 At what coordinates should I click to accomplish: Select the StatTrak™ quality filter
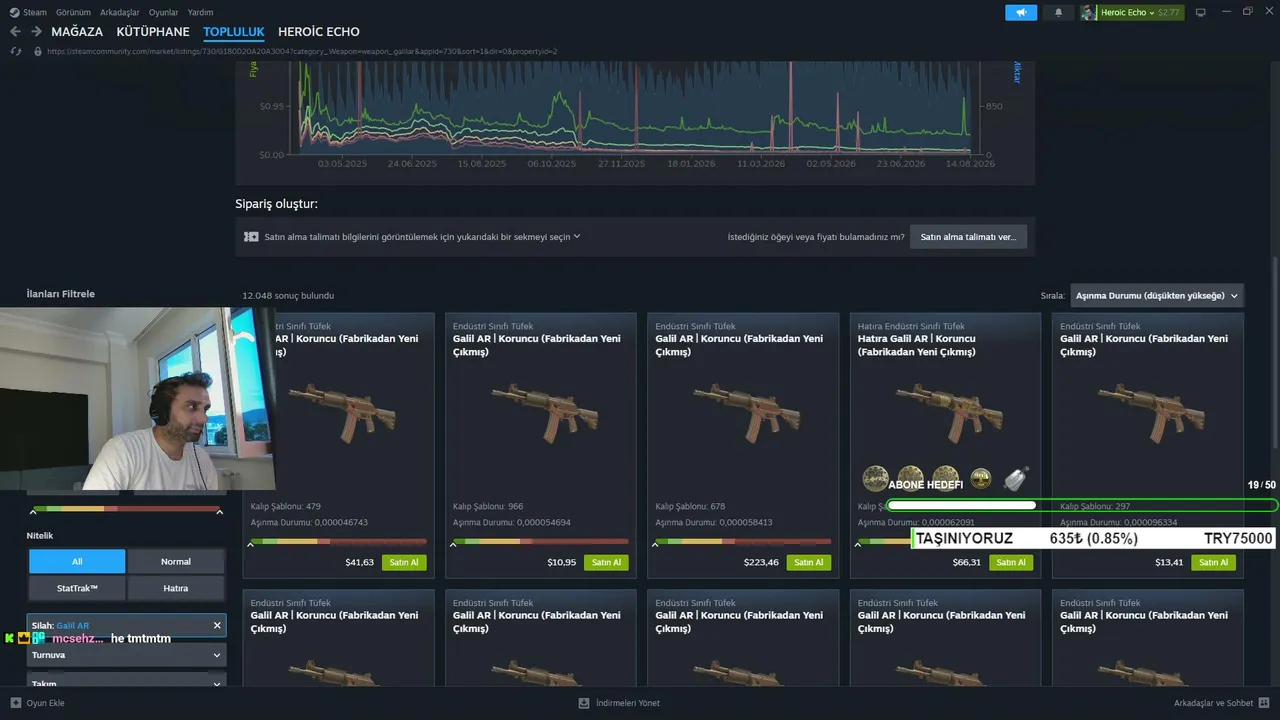[77, 588]
